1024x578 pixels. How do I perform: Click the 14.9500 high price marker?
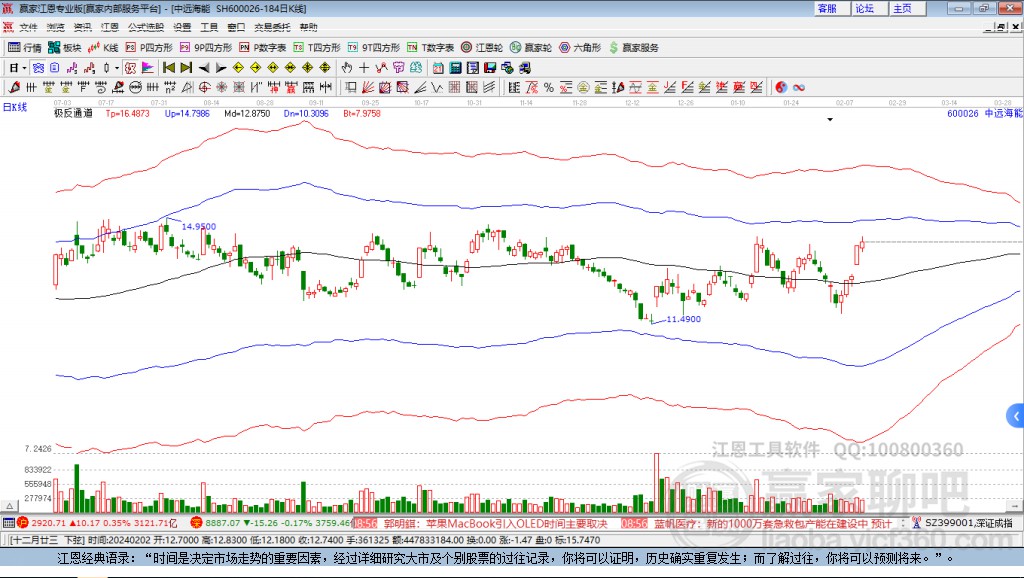199,227
